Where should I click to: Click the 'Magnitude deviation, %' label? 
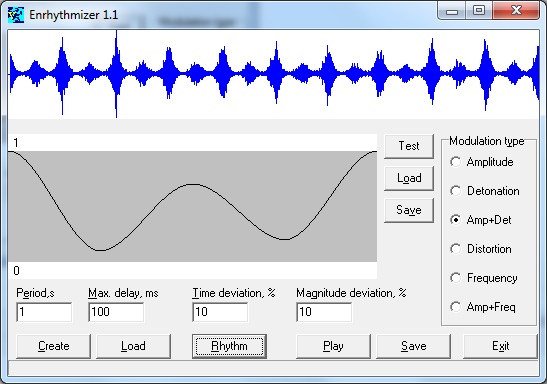[x=351, y=293]
